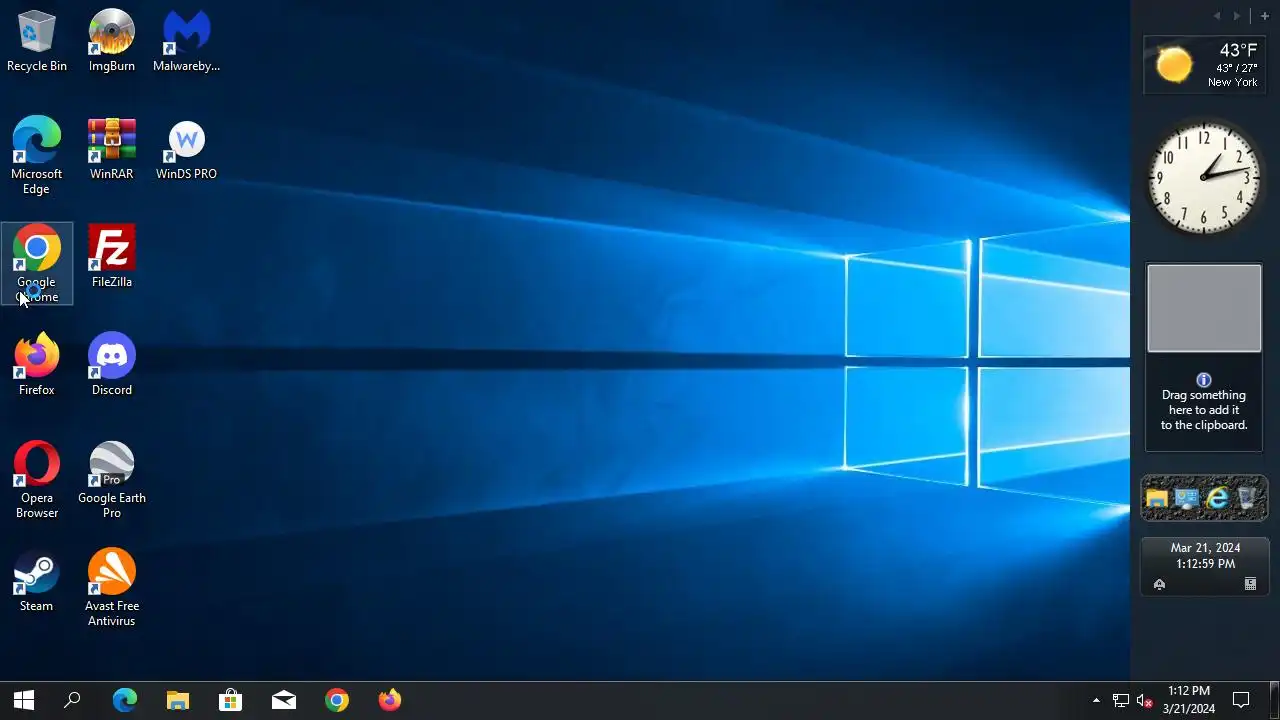The width and height of the screenshot is (1280, 720).
Task: Select the Avast Free Antivirus shortcut
Action: click(112, 588)
